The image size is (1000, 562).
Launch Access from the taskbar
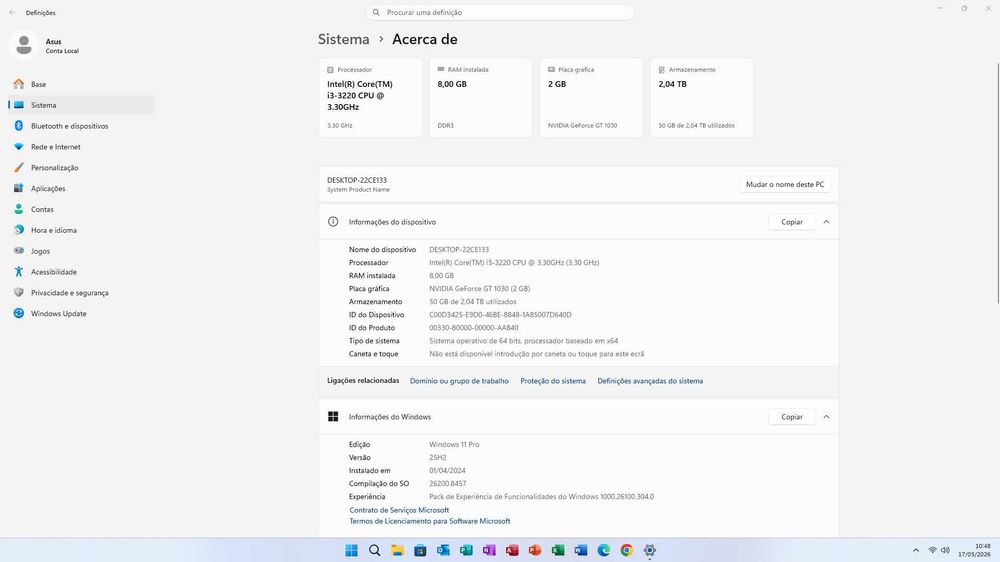(x=512, y=550)
